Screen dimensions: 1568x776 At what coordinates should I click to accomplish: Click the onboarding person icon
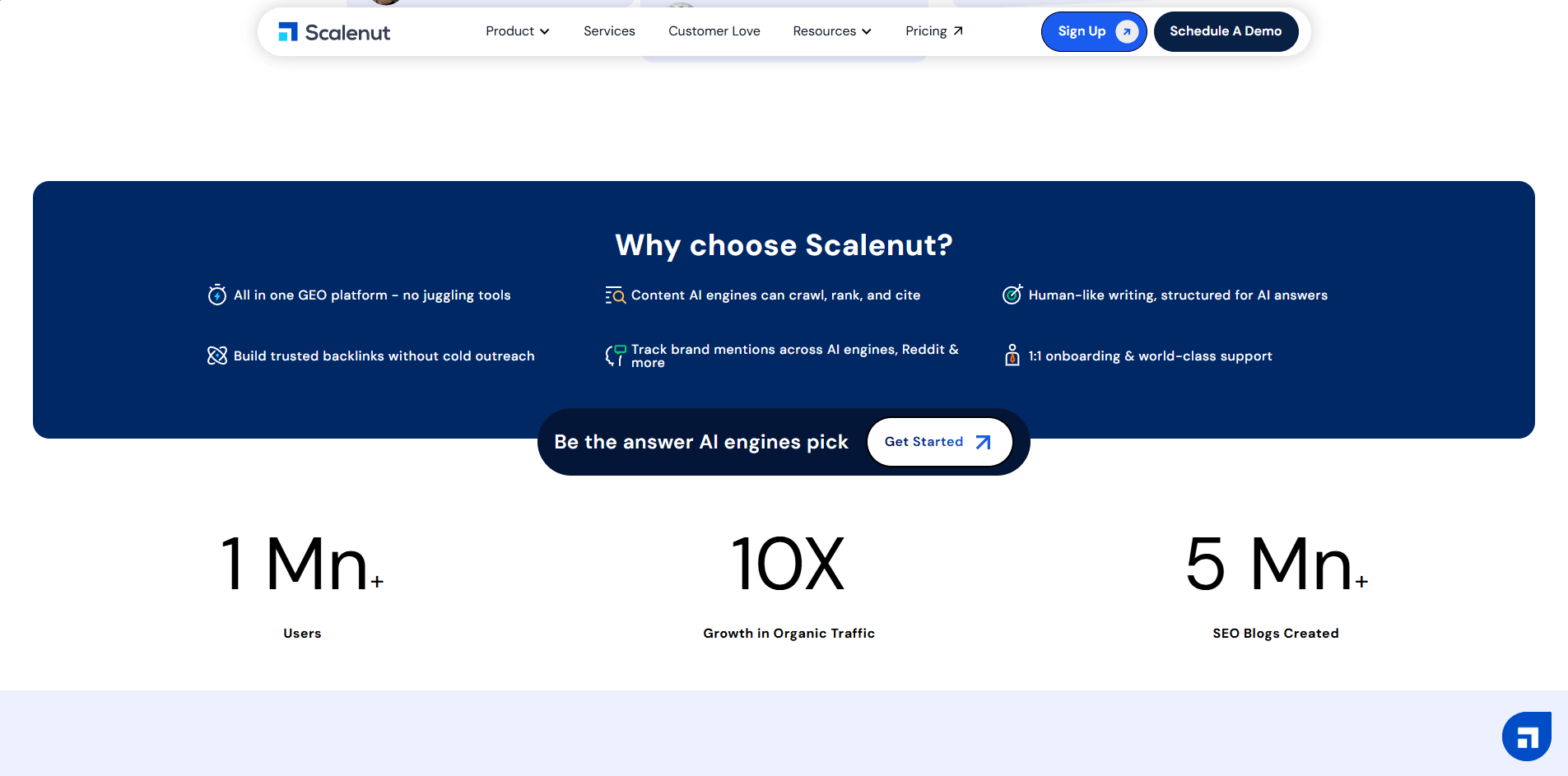pos(1012,355)
